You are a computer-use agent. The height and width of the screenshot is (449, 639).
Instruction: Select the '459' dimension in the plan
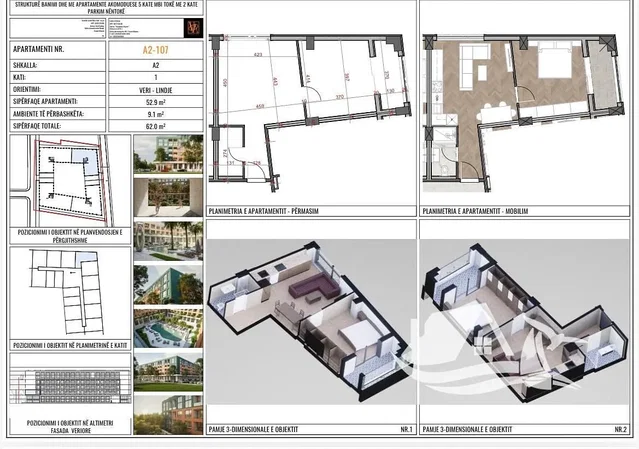[260, 106]
